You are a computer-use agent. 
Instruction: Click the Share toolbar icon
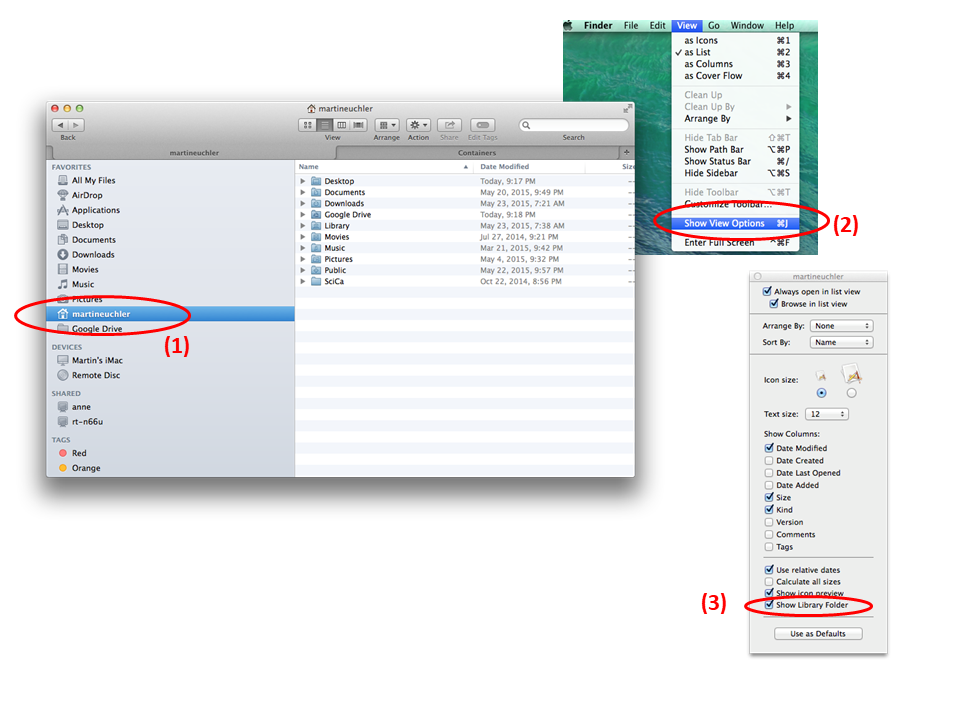tap(450, 125)
